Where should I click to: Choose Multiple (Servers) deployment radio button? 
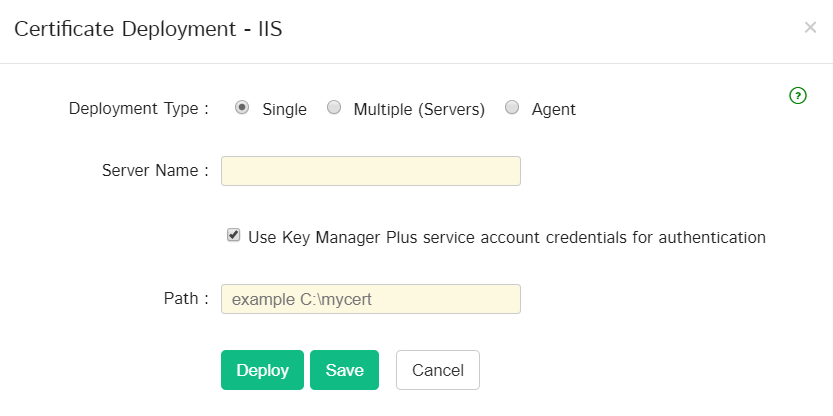[x=334, y=108]
